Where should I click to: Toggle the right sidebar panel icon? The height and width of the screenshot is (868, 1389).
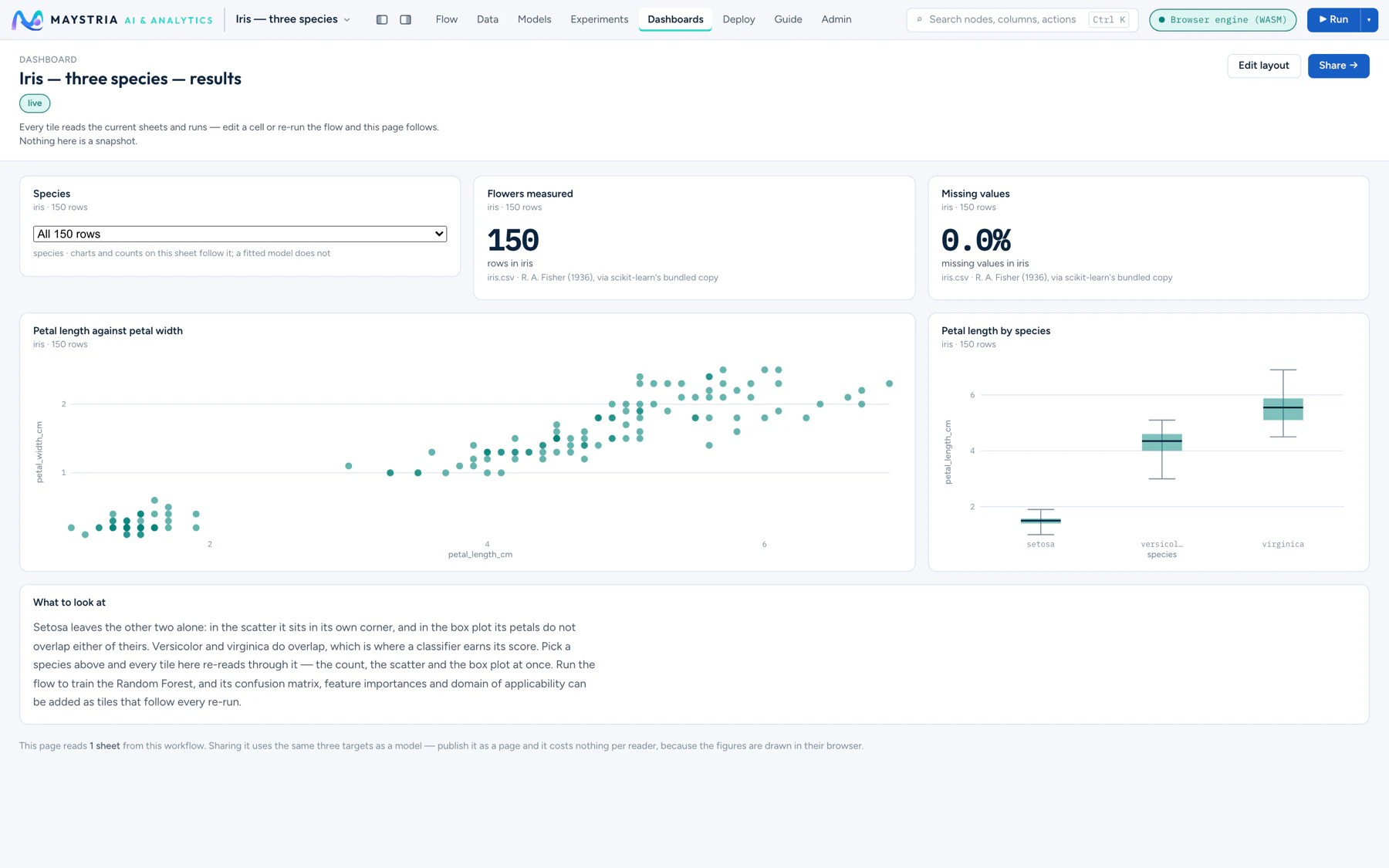click(405, 19)
